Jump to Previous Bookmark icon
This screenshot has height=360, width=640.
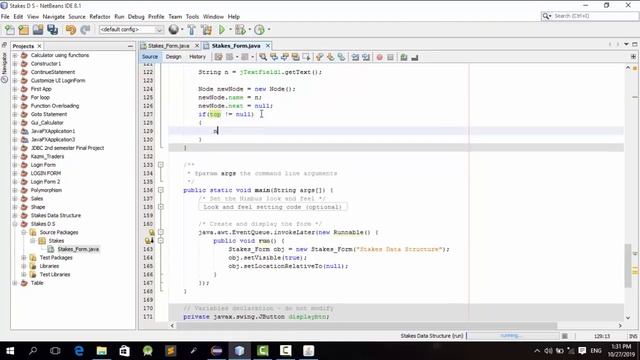(x=320, y=58)
